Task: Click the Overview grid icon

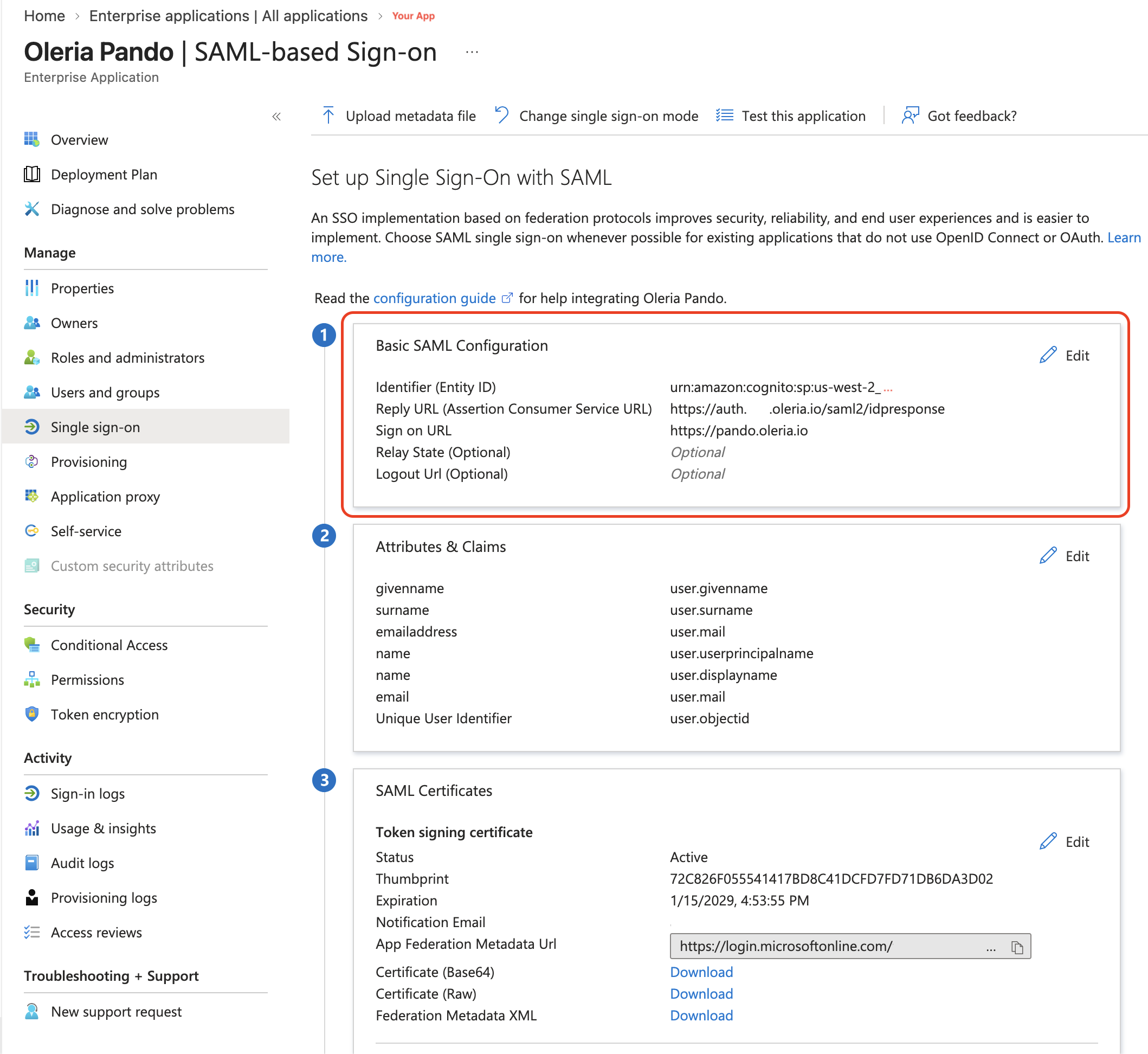Action: pyautogui.click(x=32, y=140)
